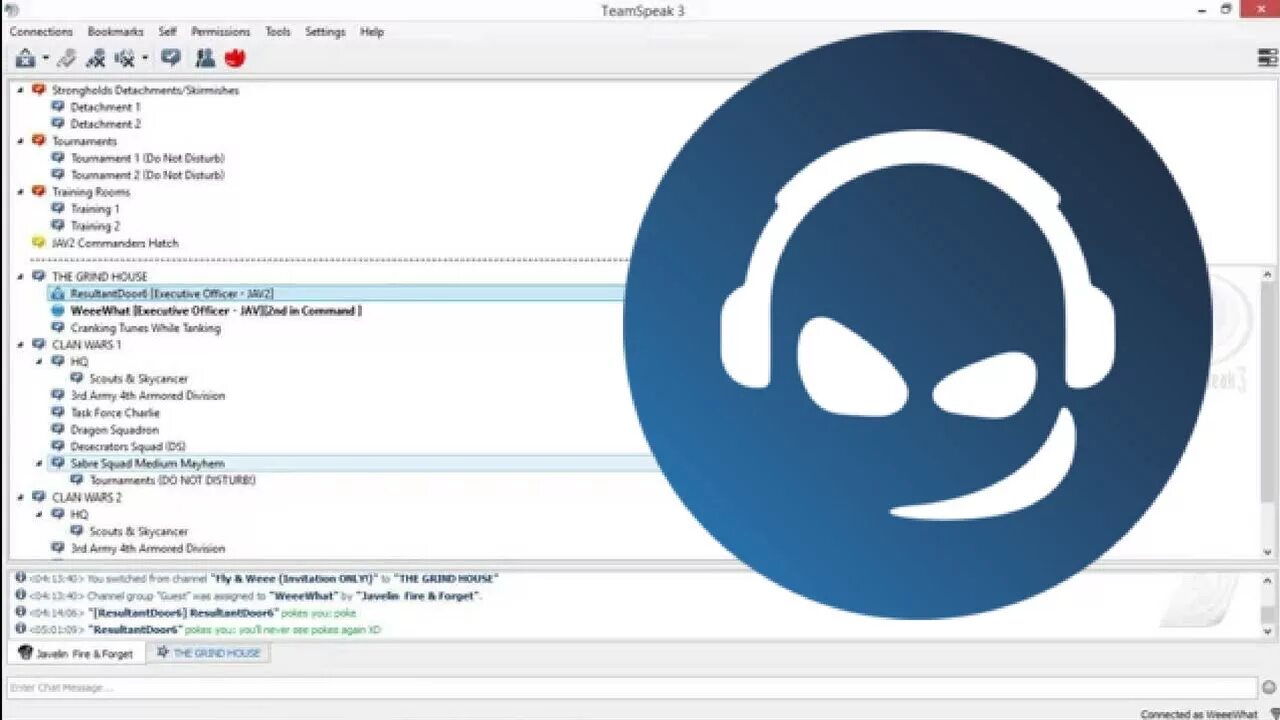Collapse the Tournaments parent channel

tap(21, 141)
